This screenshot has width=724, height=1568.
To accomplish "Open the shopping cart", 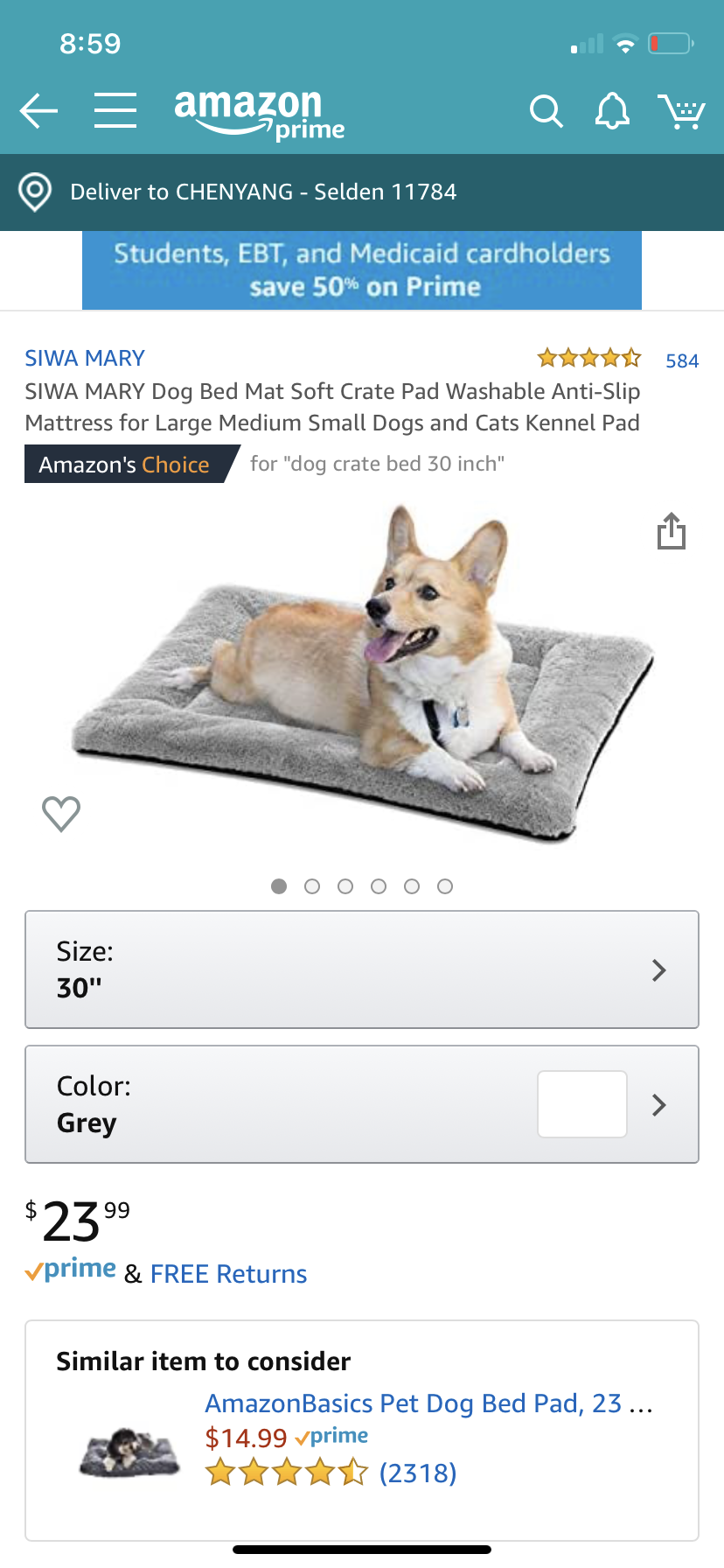I will coord(681,111).
